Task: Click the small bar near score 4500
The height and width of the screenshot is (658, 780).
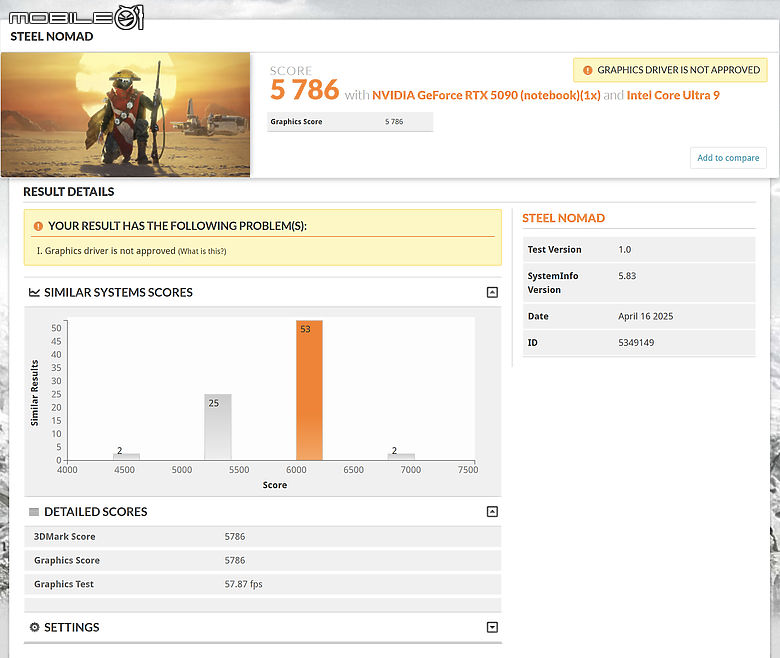Action: point(126,456)
